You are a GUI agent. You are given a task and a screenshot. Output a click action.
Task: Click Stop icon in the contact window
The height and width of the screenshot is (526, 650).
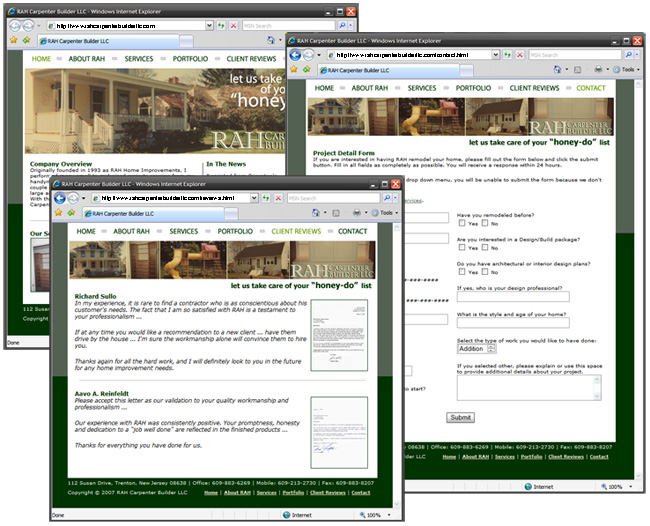[x=520, y=55]
